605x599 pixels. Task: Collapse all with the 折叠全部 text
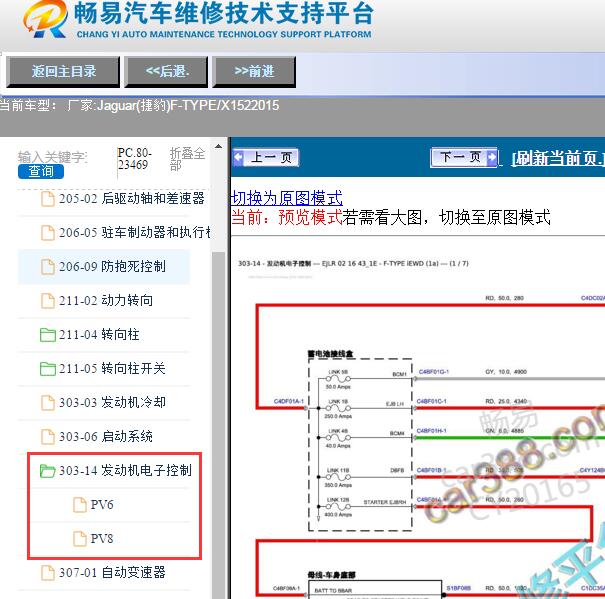[x=188, y=159]
